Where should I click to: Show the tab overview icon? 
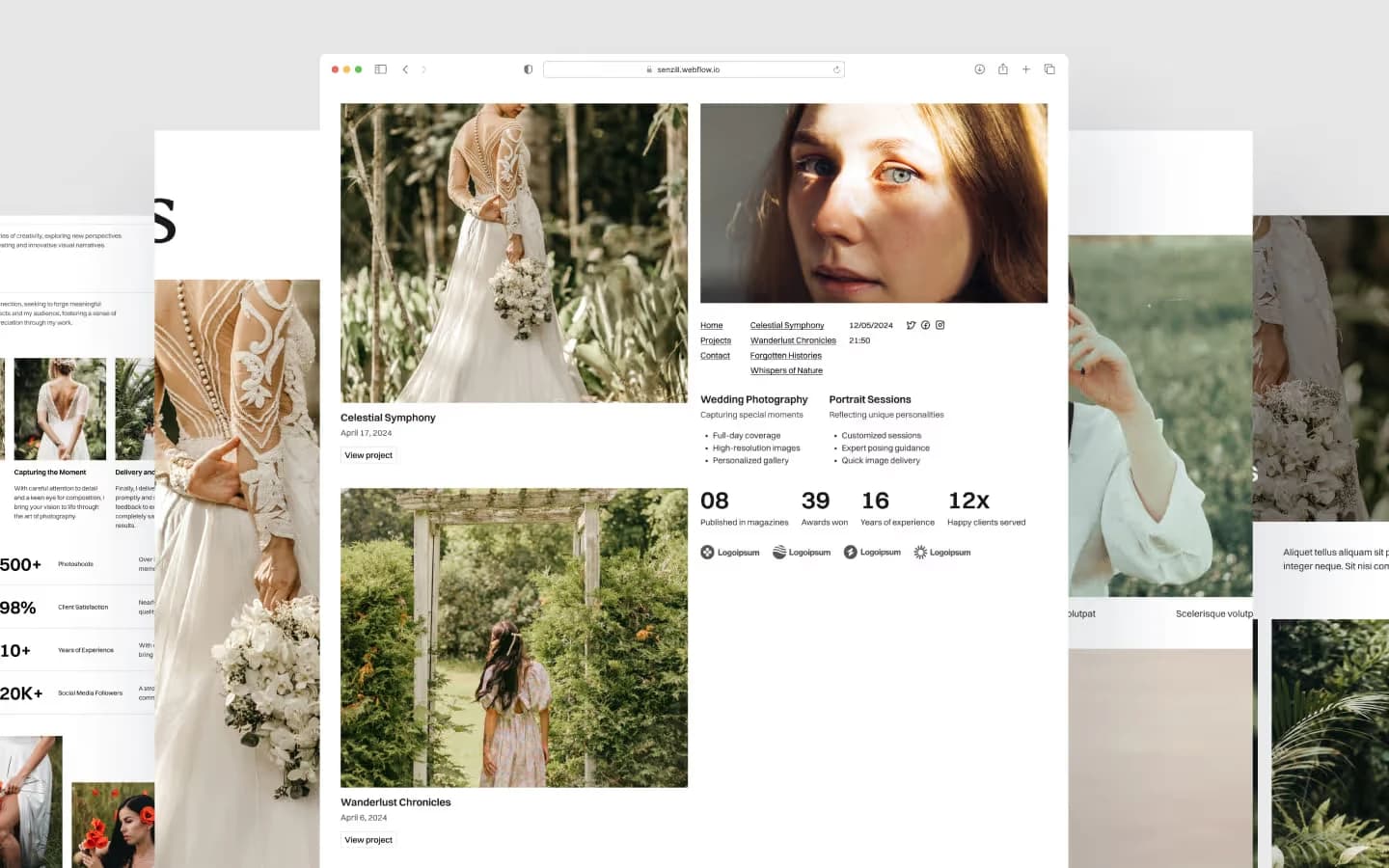1049,69
